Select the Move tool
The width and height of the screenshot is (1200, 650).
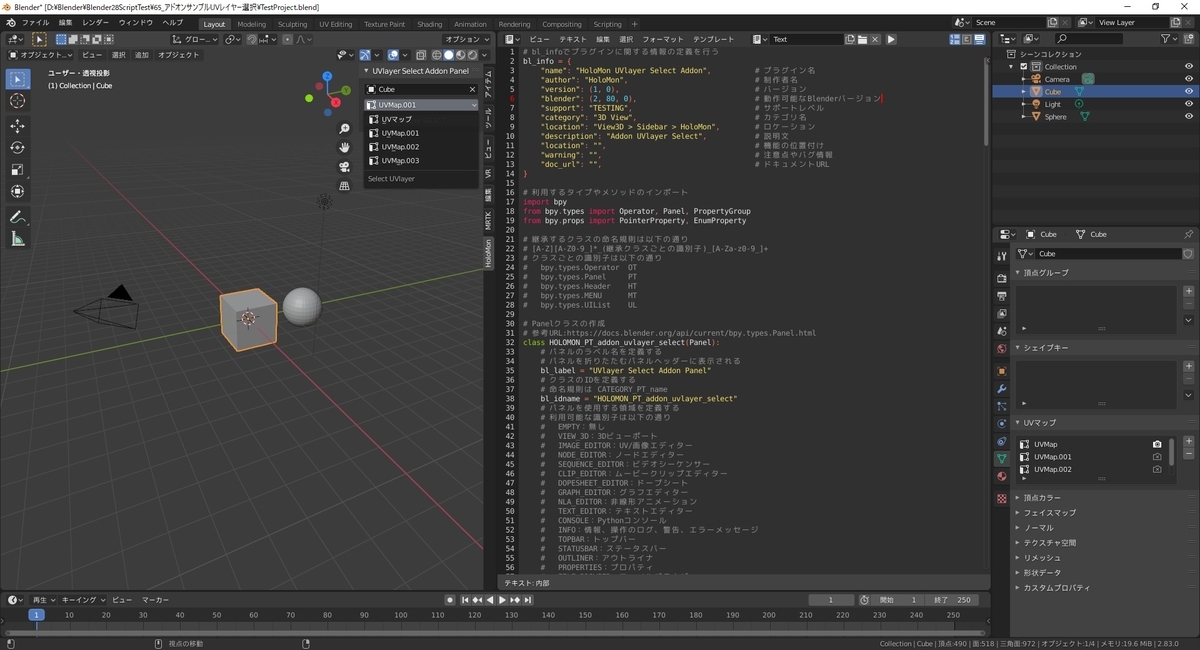point(17,126)
